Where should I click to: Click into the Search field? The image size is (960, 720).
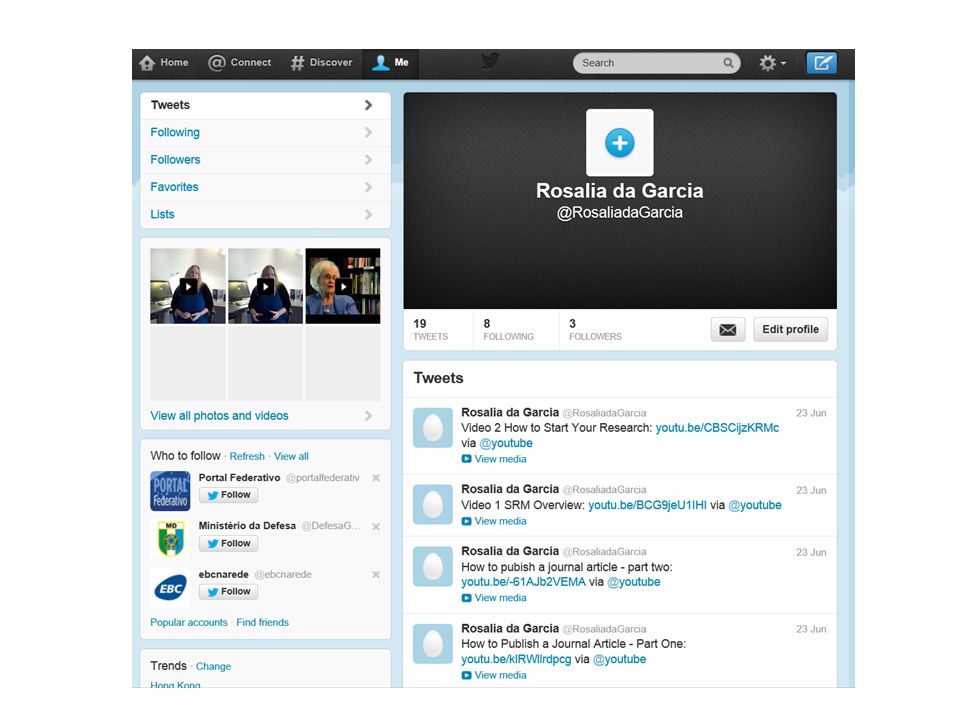click(656, 63)
